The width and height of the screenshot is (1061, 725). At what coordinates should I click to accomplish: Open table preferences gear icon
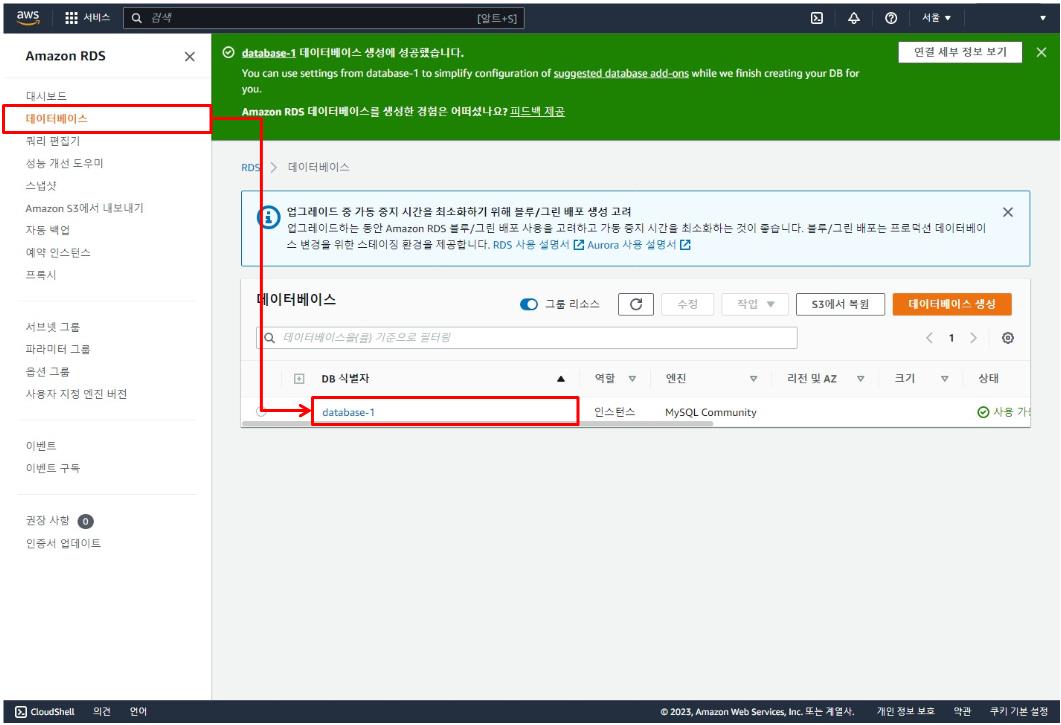point(1008,338)
